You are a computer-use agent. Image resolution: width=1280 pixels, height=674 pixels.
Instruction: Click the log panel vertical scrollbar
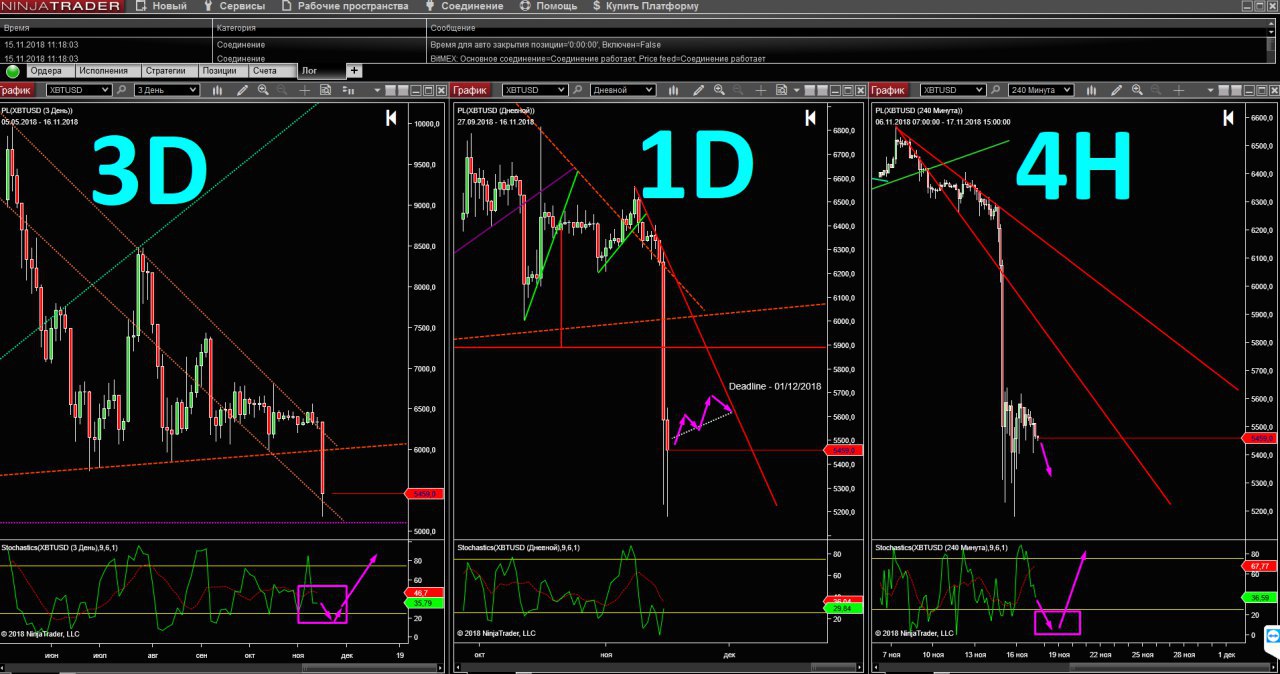coord(1273,49)
